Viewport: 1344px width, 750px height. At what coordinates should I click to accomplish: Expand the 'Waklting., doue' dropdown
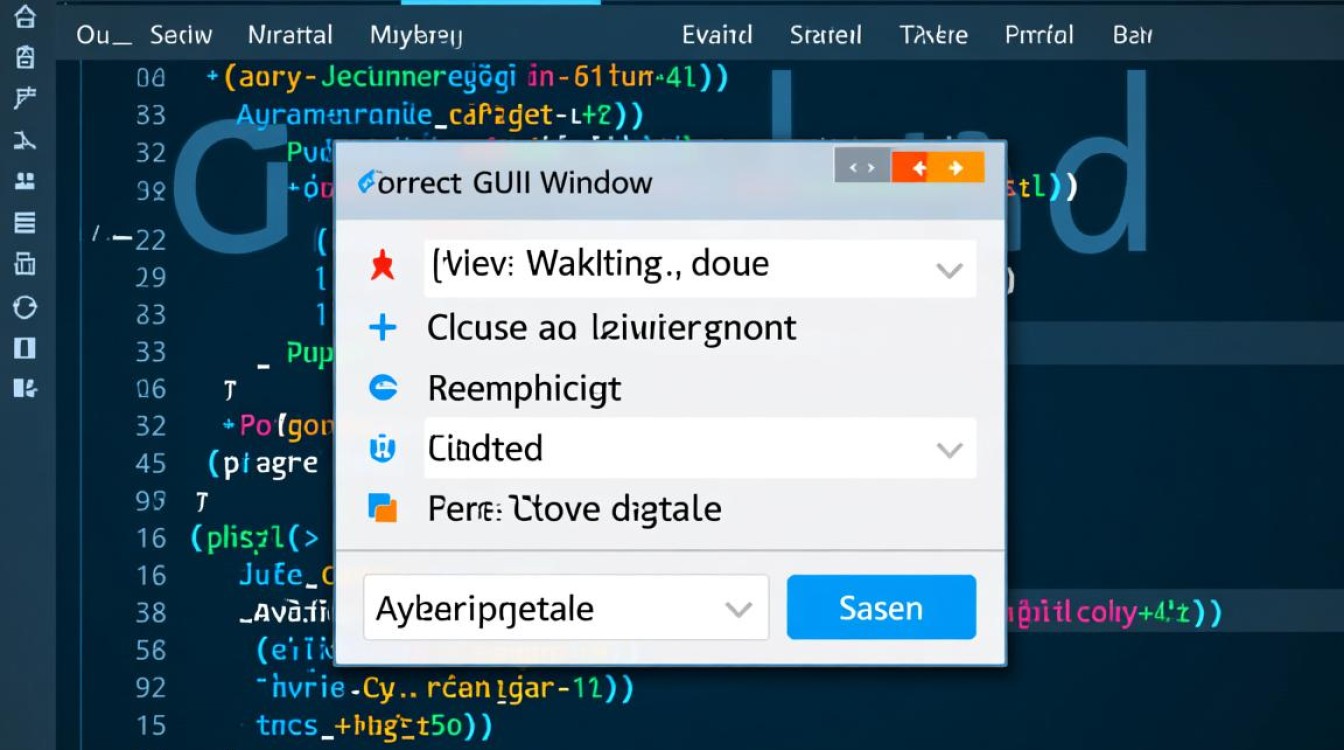pos(947,269)
